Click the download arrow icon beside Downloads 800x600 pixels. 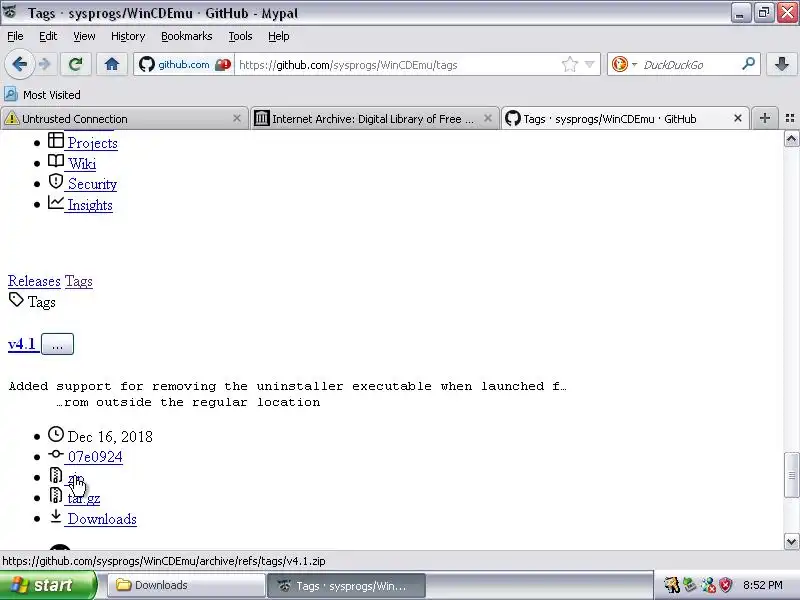pos(56,516)
